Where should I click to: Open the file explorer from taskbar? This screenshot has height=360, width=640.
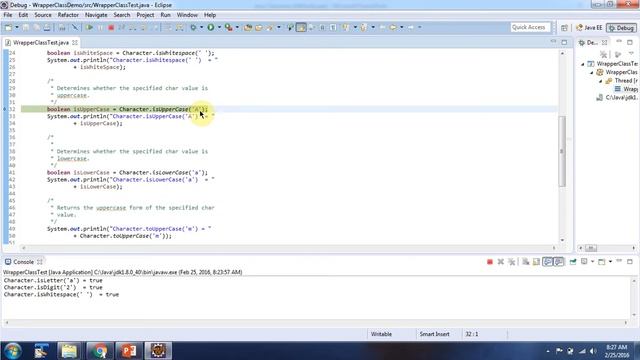pyautogui.click(x=69, y=351)
